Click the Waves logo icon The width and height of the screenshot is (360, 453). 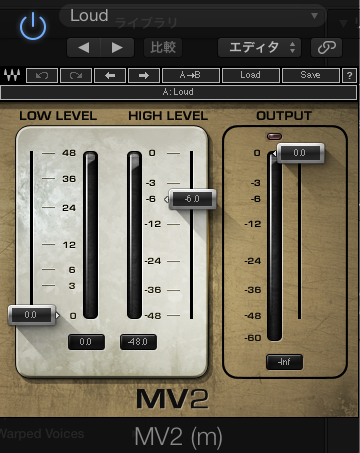click(x=12, y=75)
